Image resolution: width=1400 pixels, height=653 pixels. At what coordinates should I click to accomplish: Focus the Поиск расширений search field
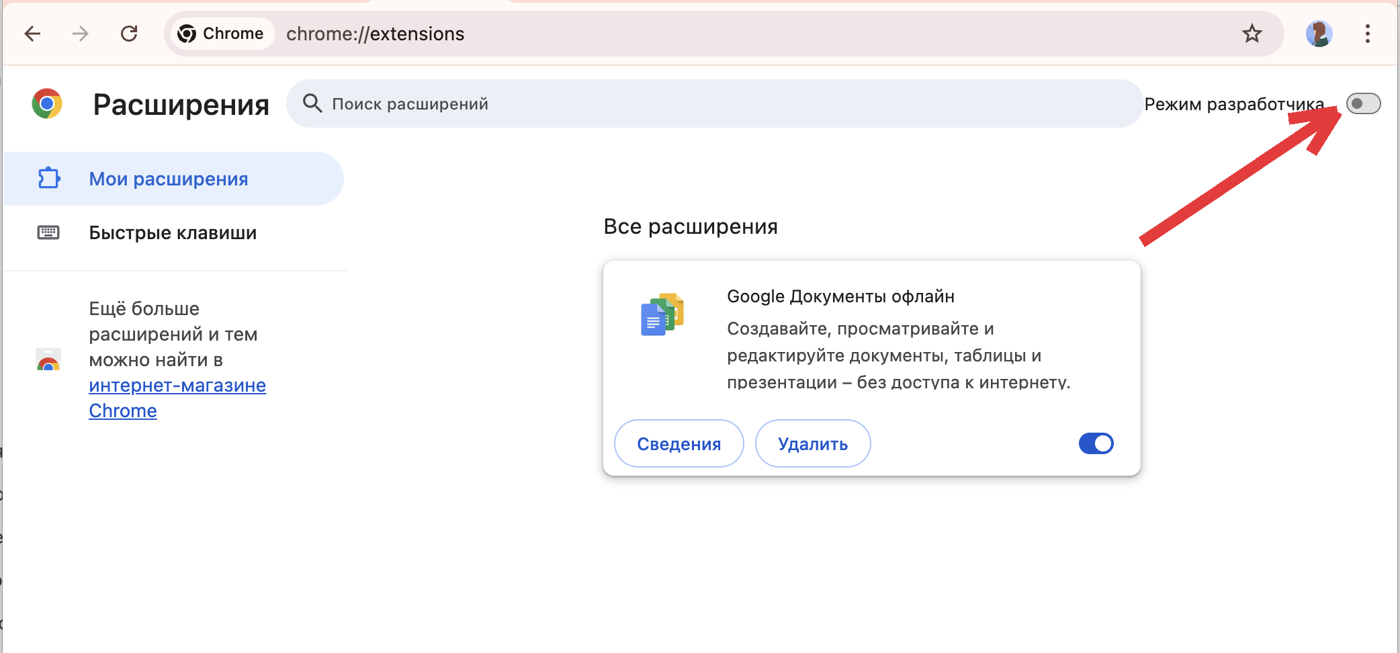(x=714, y=103)
